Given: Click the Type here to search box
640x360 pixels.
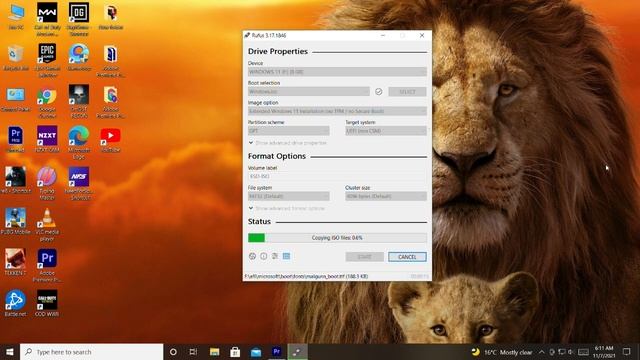Looking at the screenshot, I should coord(92,352).
